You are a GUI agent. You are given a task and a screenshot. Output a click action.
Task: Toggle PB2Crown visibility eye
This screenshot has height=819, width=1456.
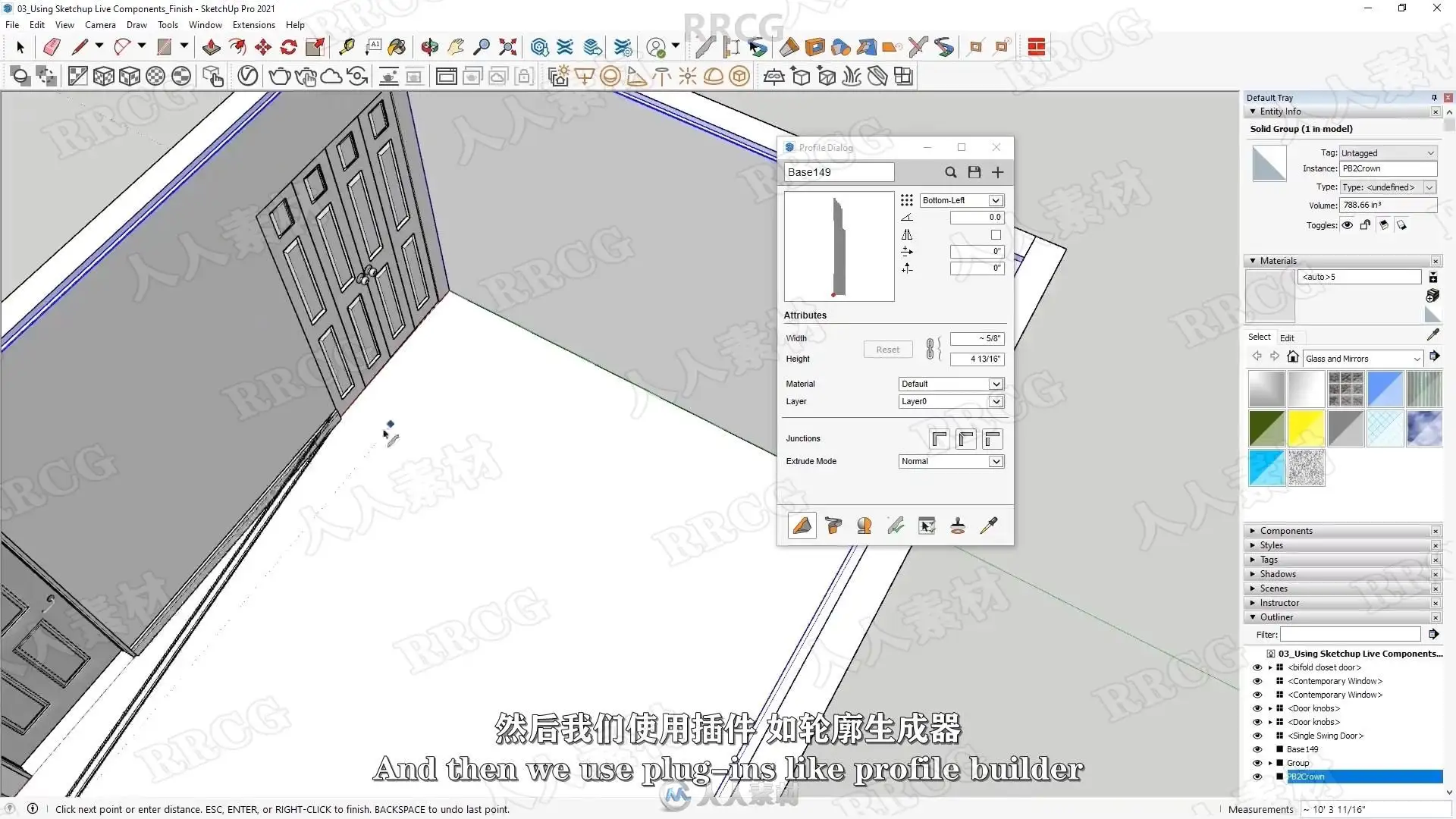click(1257, 777)
